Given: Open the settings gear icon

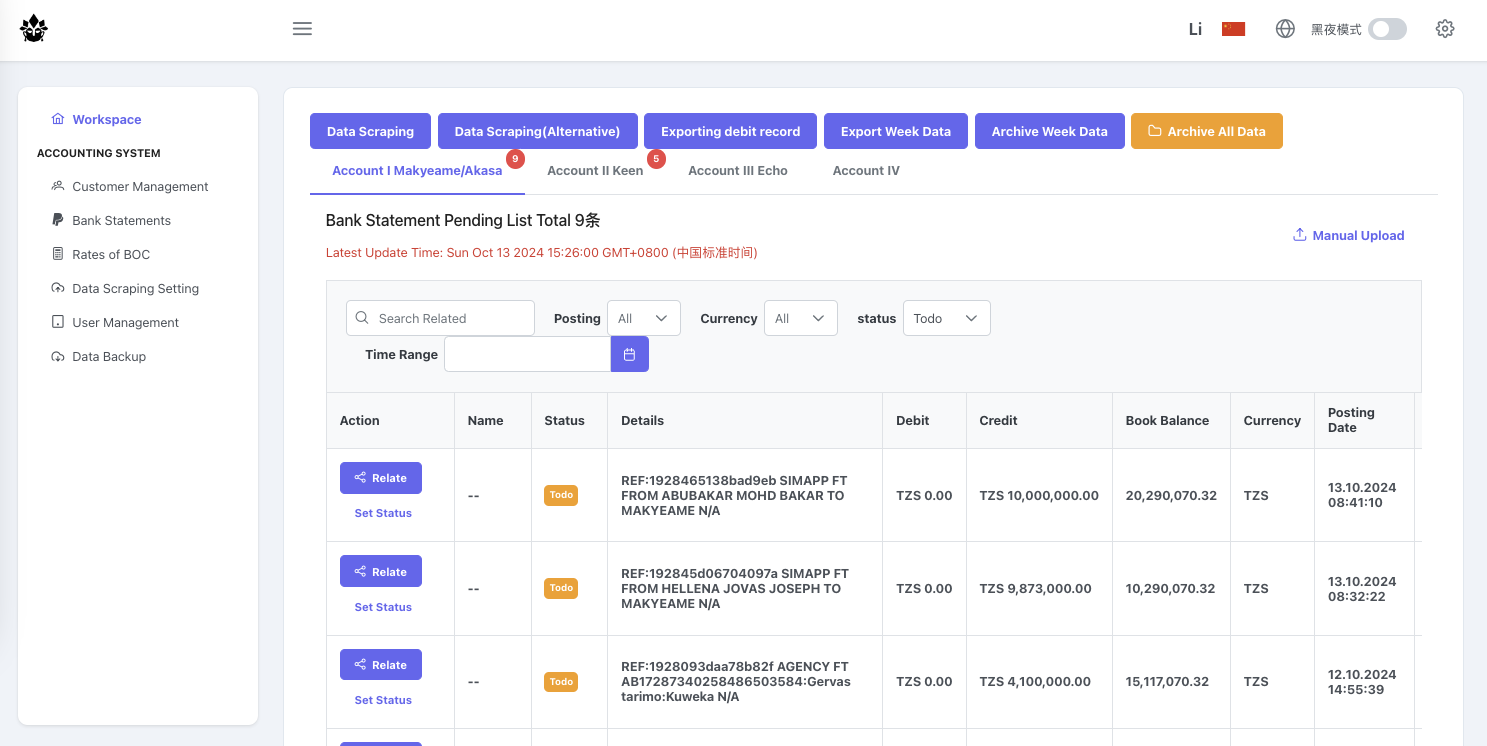Looking at the screenshot, I should [x=1445, y=29].
